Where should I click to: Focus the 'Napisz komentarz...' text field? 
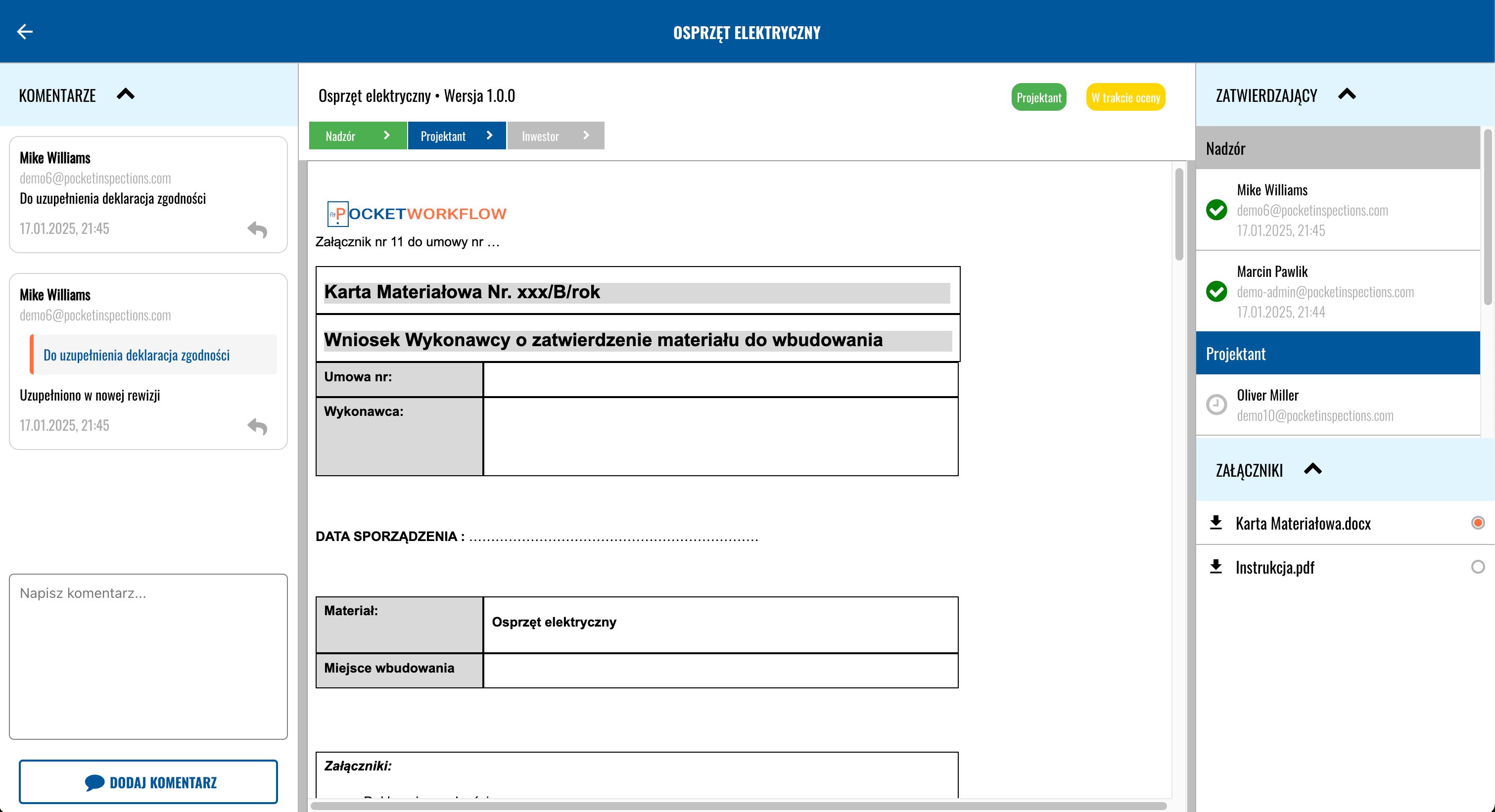point(148,657)
